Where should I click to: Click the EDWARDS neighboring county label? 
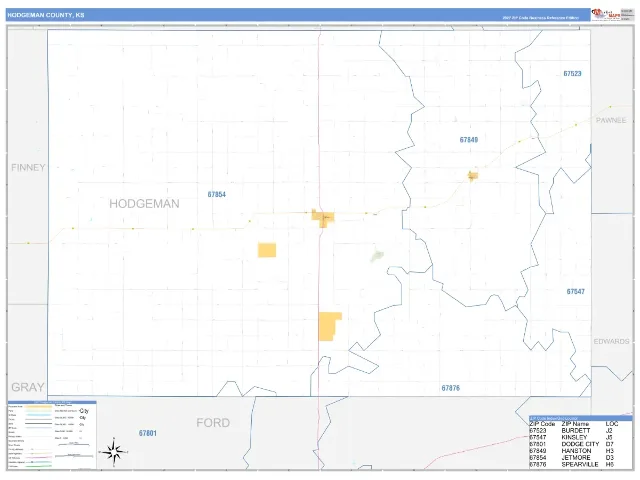click(611, 341)
